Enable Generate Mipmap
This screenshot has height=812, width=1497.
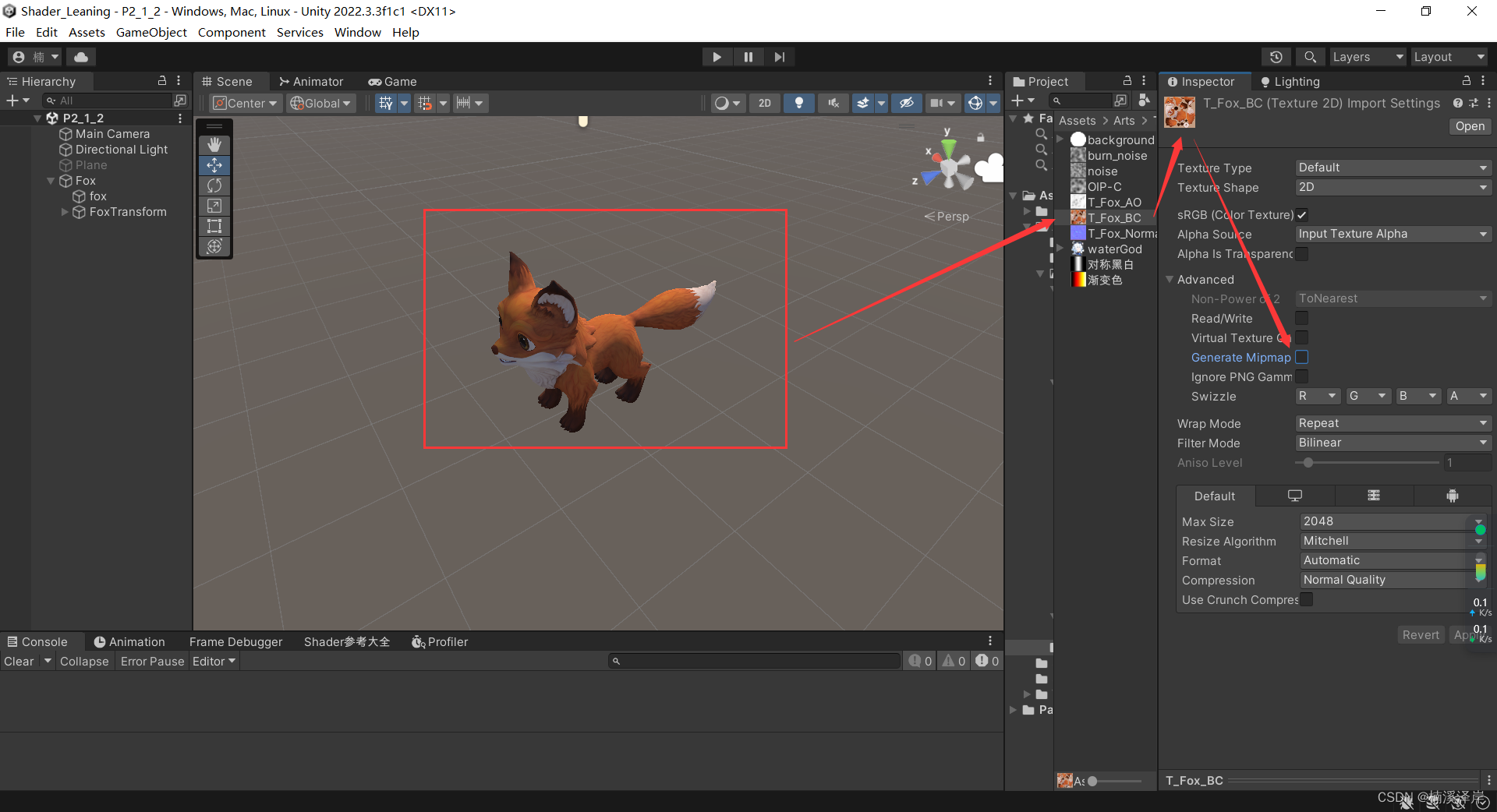[x=1302, y=357]
